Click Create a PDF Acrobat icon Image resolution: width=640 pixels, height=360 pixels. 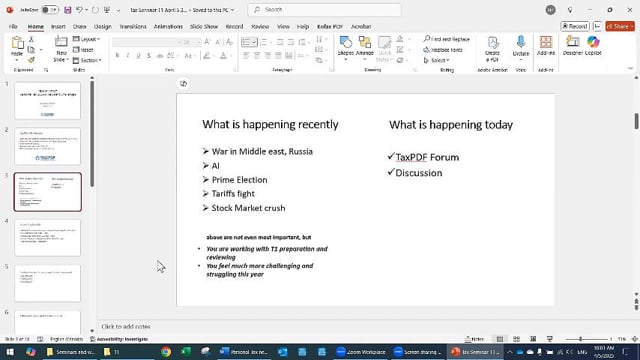(493, 49)
